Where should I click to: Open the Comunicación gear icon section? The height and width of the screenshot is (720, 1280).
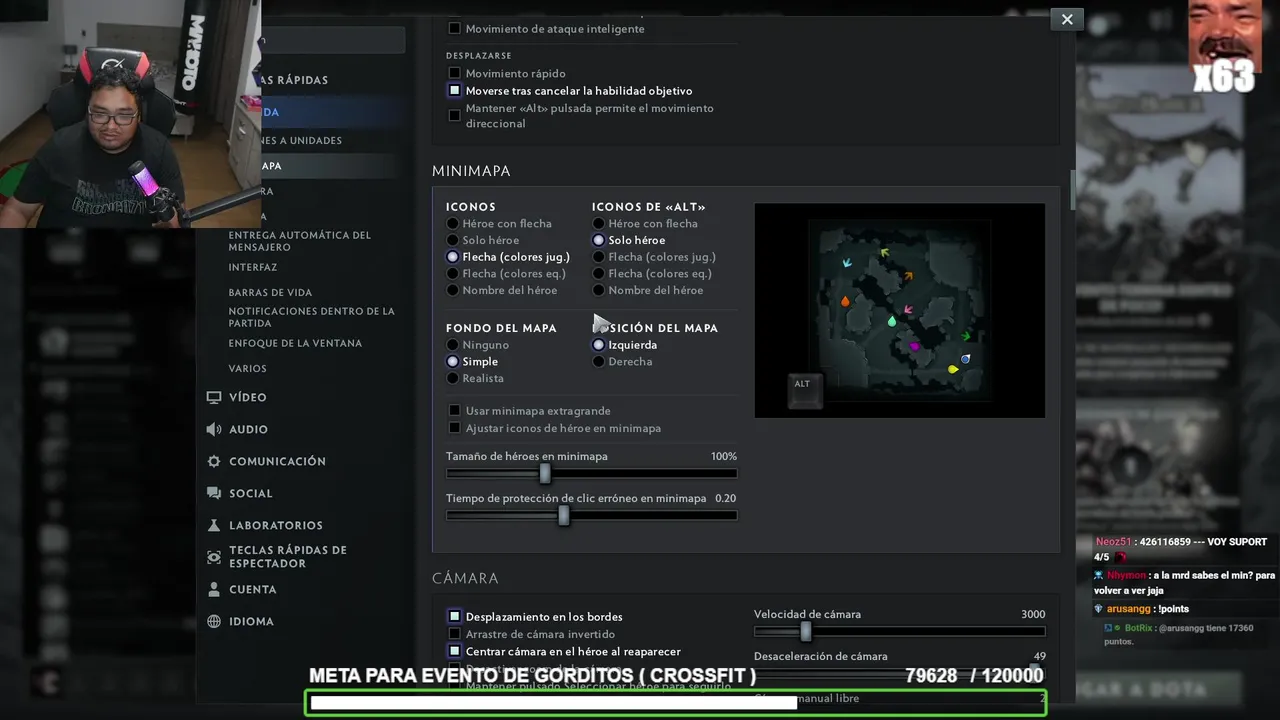[213, 461]
